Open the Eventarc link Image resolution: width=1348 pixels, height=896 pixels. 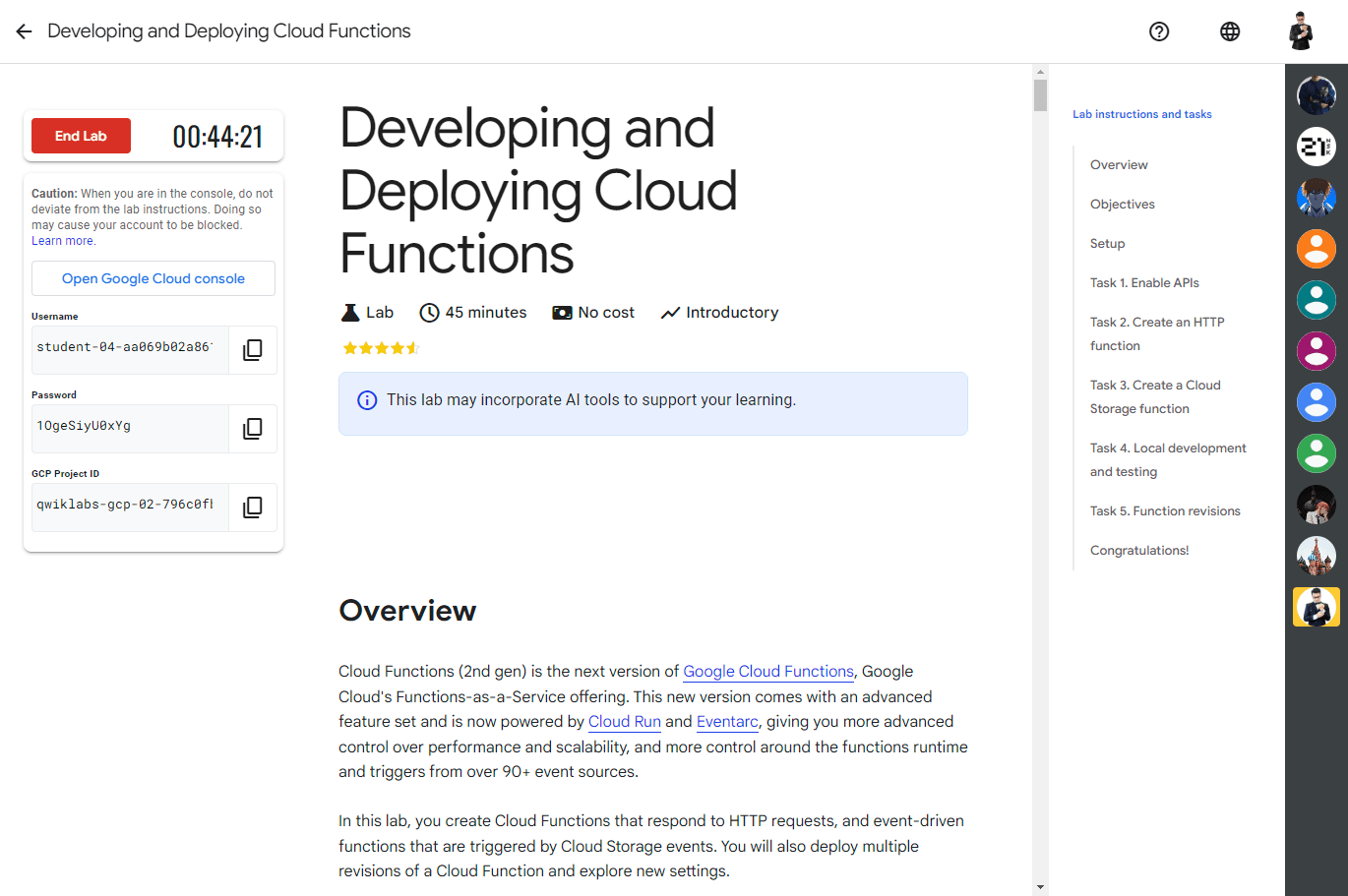727,722
